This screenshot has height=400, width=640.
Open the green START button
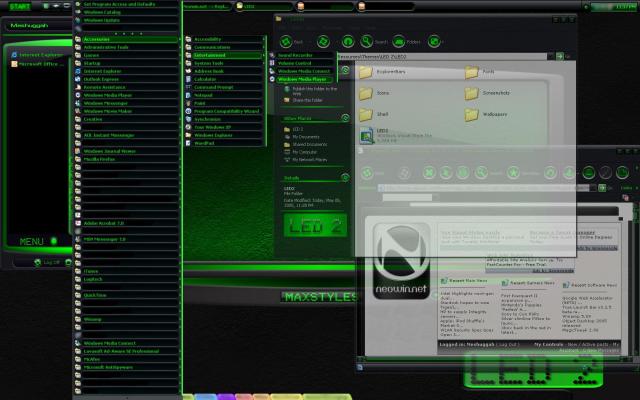[20, 7]
